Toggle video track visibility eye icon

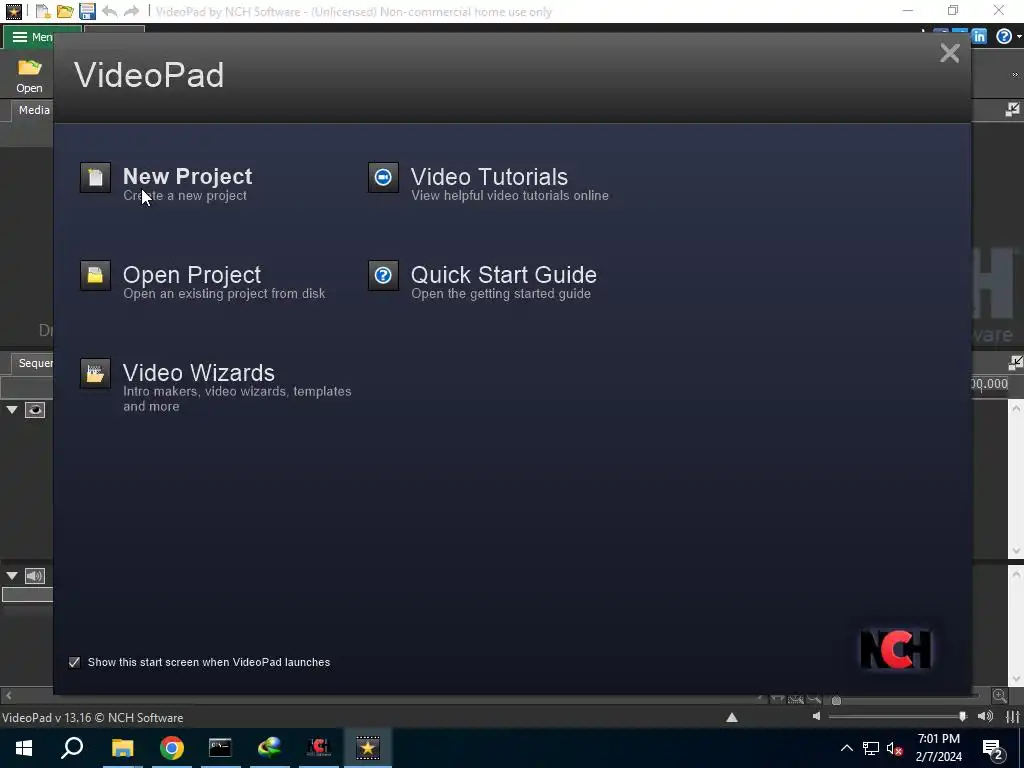(x=35, y=410)
